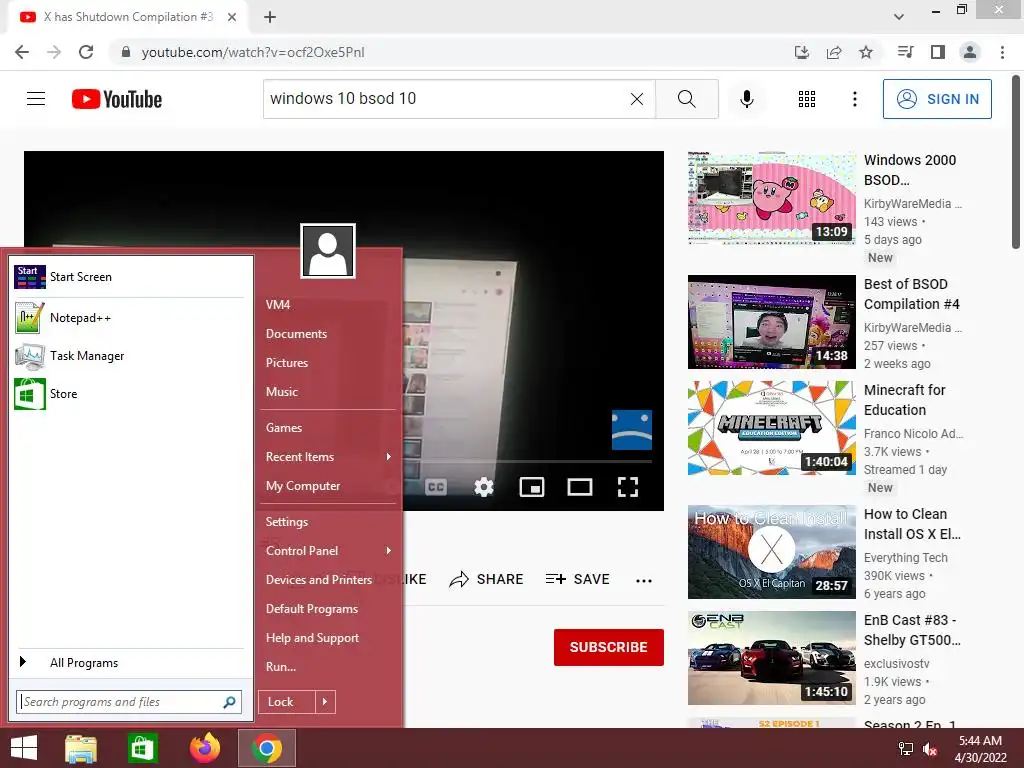Open the YouTube guide hamburger menu
This screenshot has height=768, width=1024.
point(36,99)
